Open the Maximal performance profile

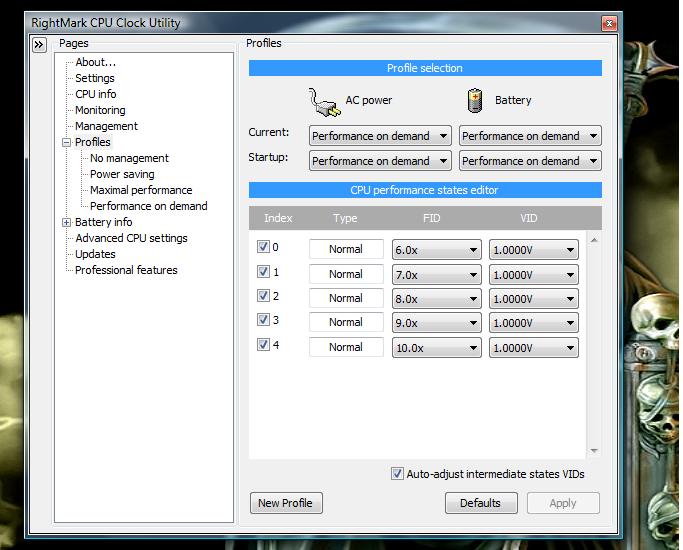[x=141, y=190]
